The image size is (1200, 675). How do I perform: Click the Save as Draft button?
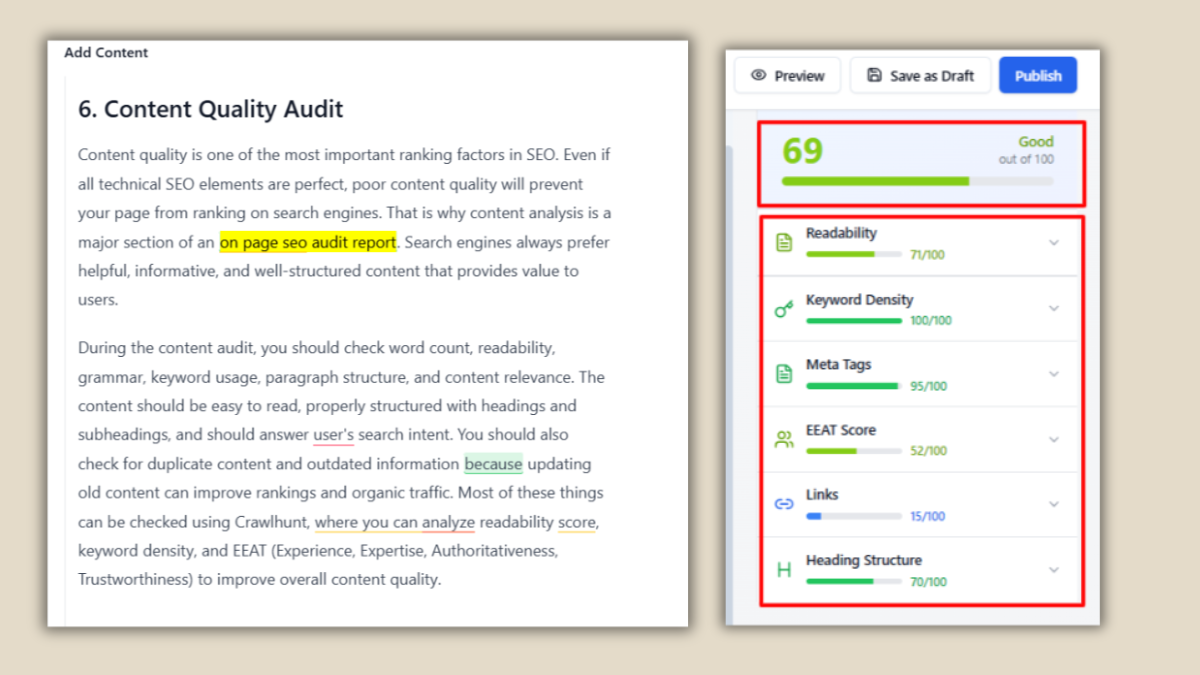[920, 75]
